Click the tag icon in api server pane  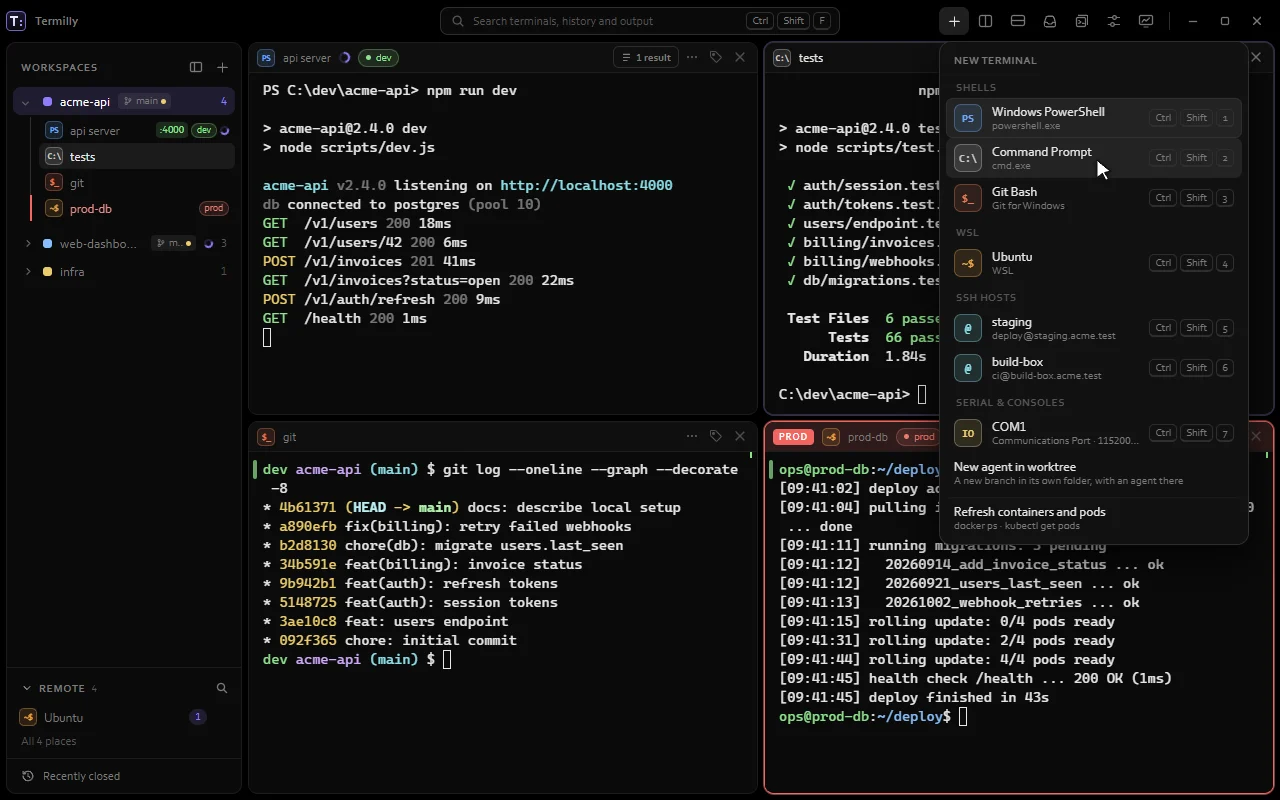point(716,58)
